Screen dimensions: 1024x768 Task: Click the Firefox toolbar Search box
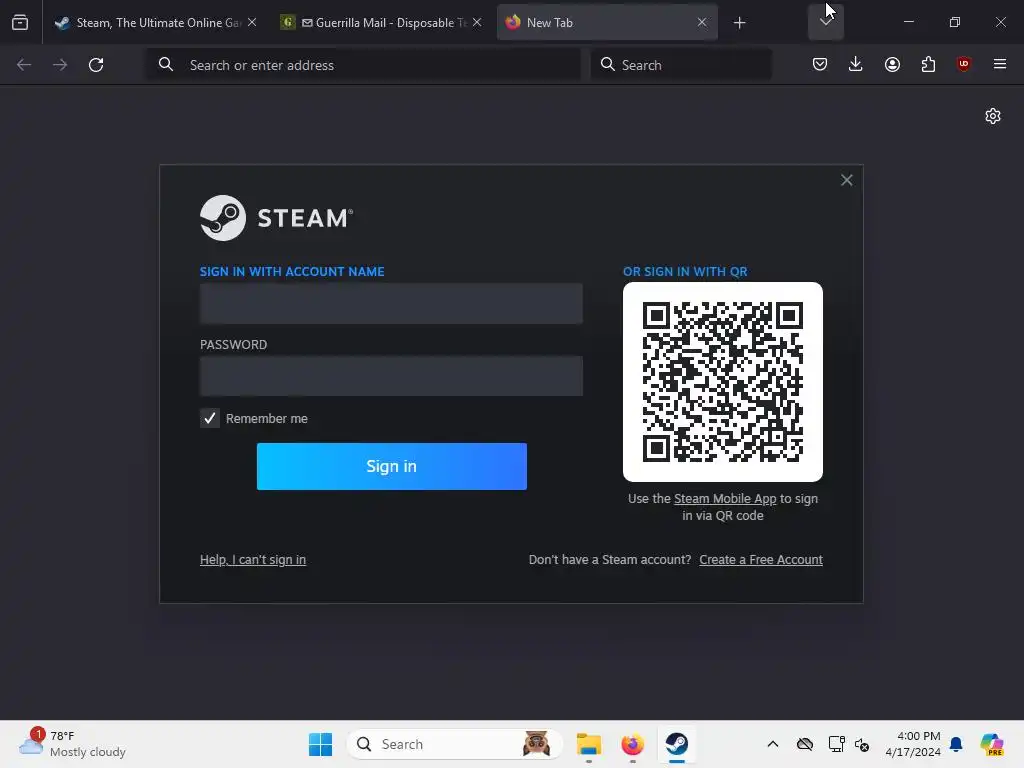(x=681, y=65)
